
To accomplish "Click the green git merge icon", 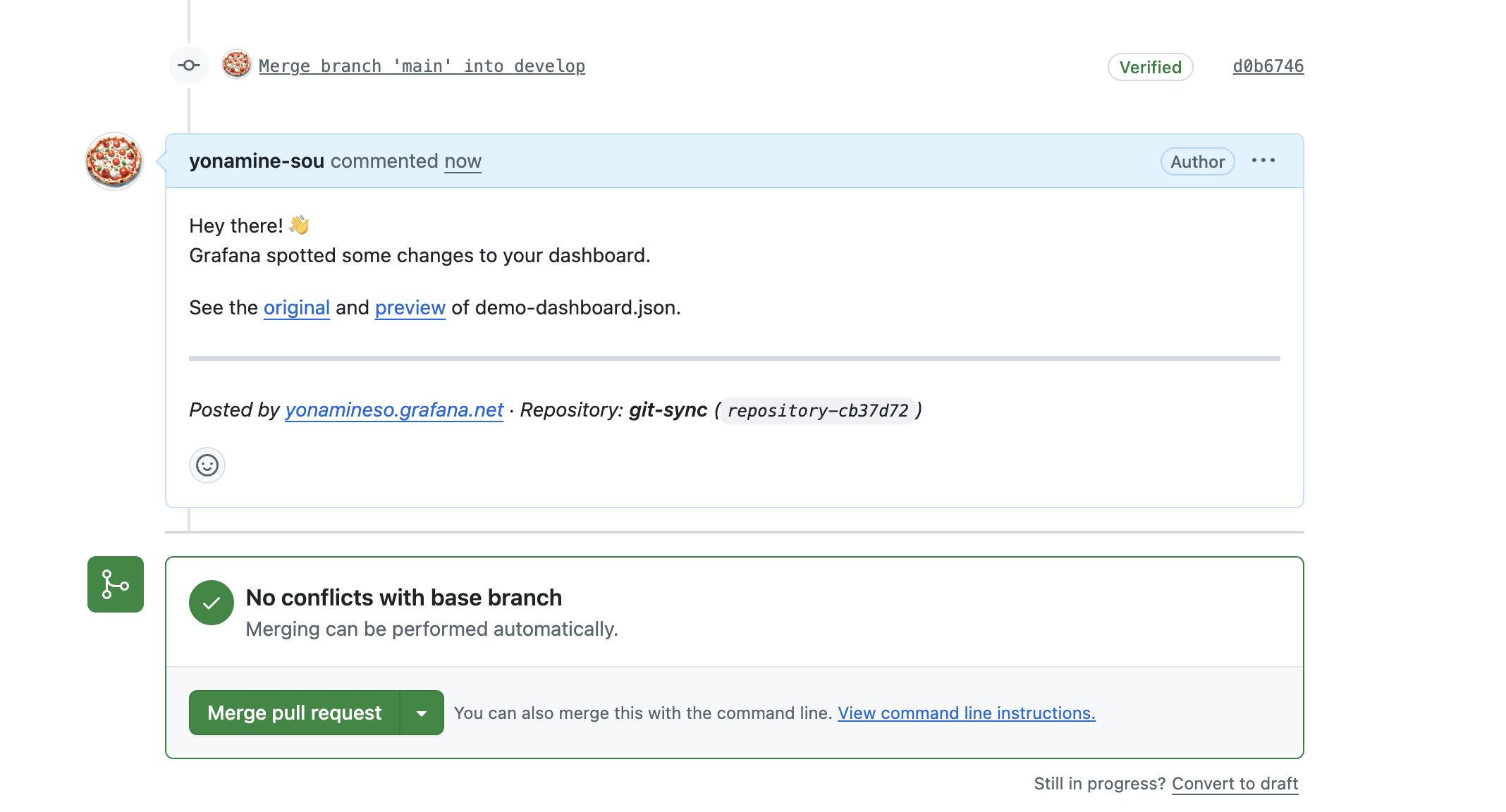I will coord(116,584).
